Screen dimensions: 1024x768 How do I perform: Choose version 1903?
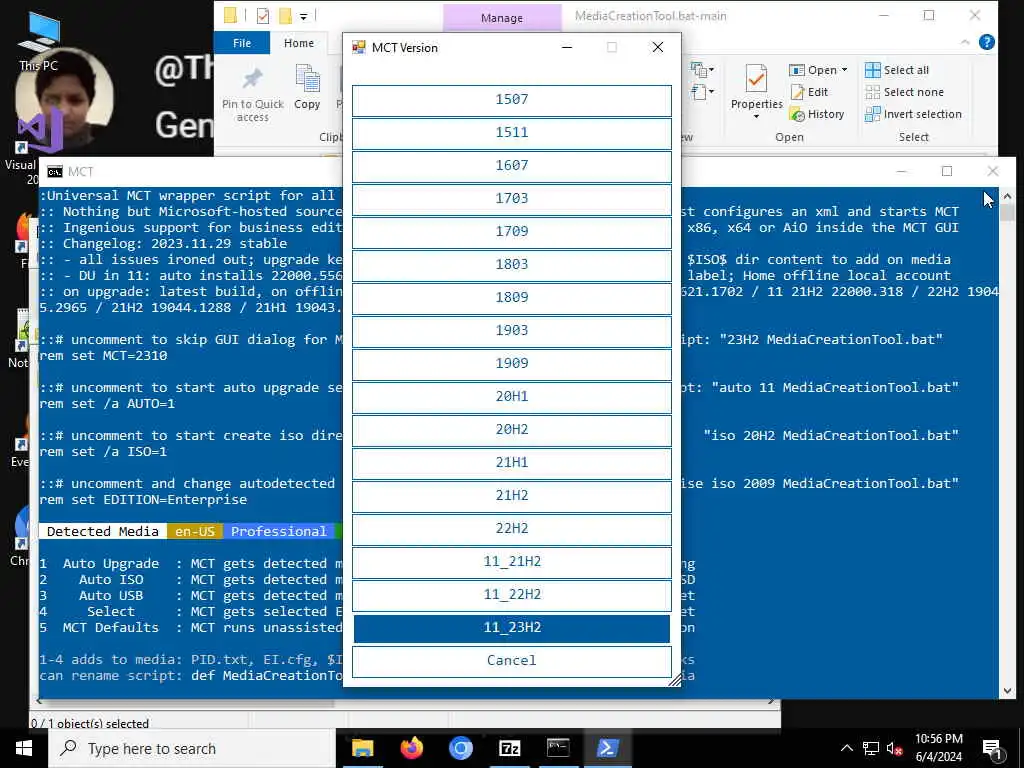(511, 331)
